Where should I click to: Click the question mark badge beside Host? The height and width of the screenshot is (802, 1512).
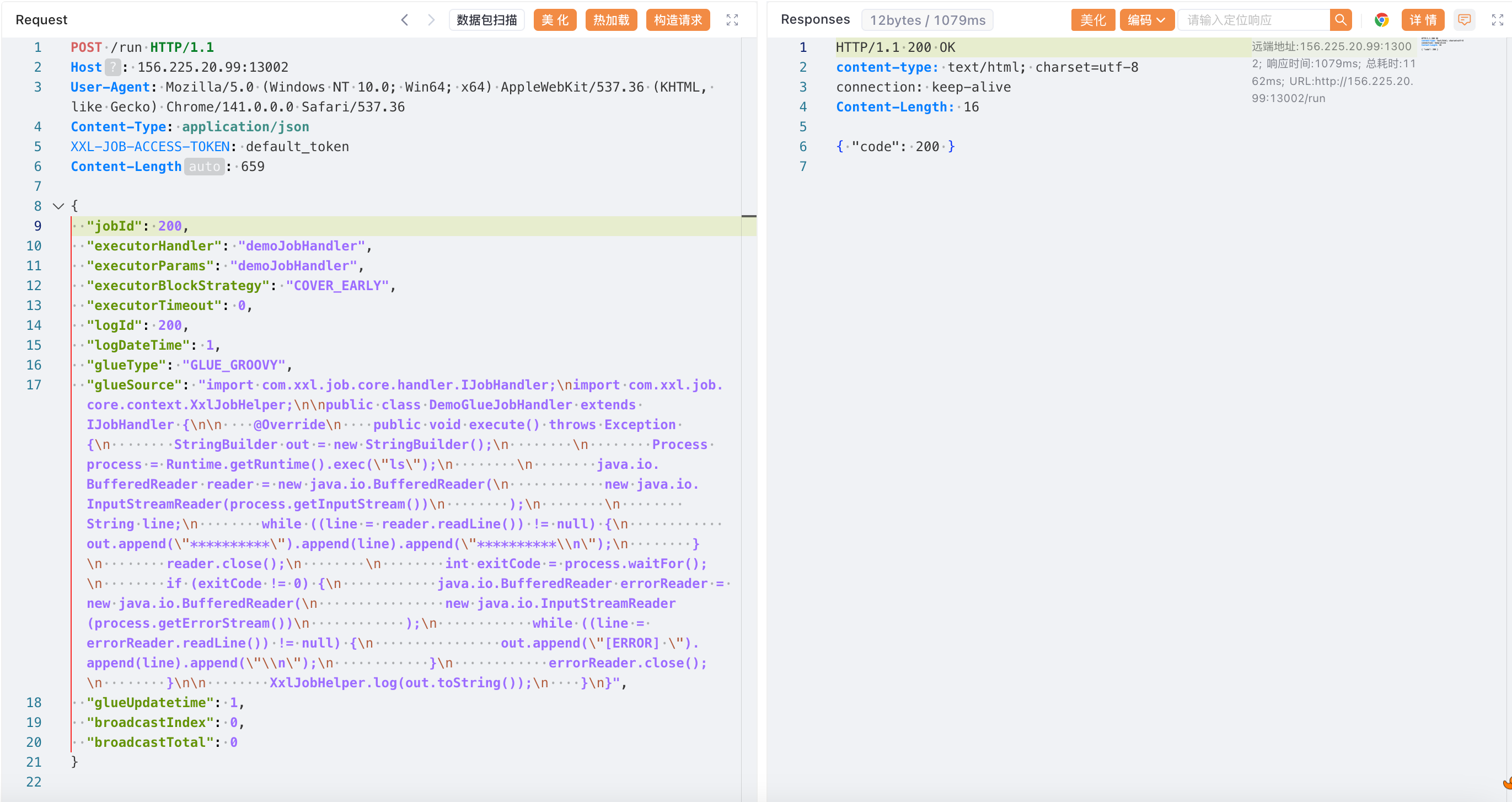[112, 67]
